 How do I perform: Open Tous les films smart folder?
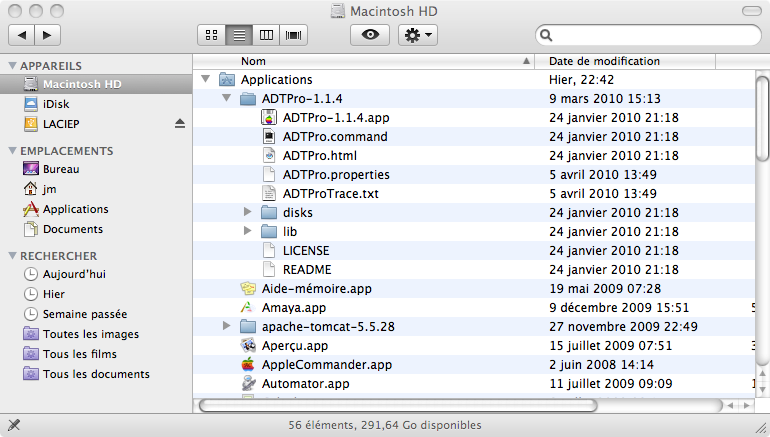(x=80, y=354)
